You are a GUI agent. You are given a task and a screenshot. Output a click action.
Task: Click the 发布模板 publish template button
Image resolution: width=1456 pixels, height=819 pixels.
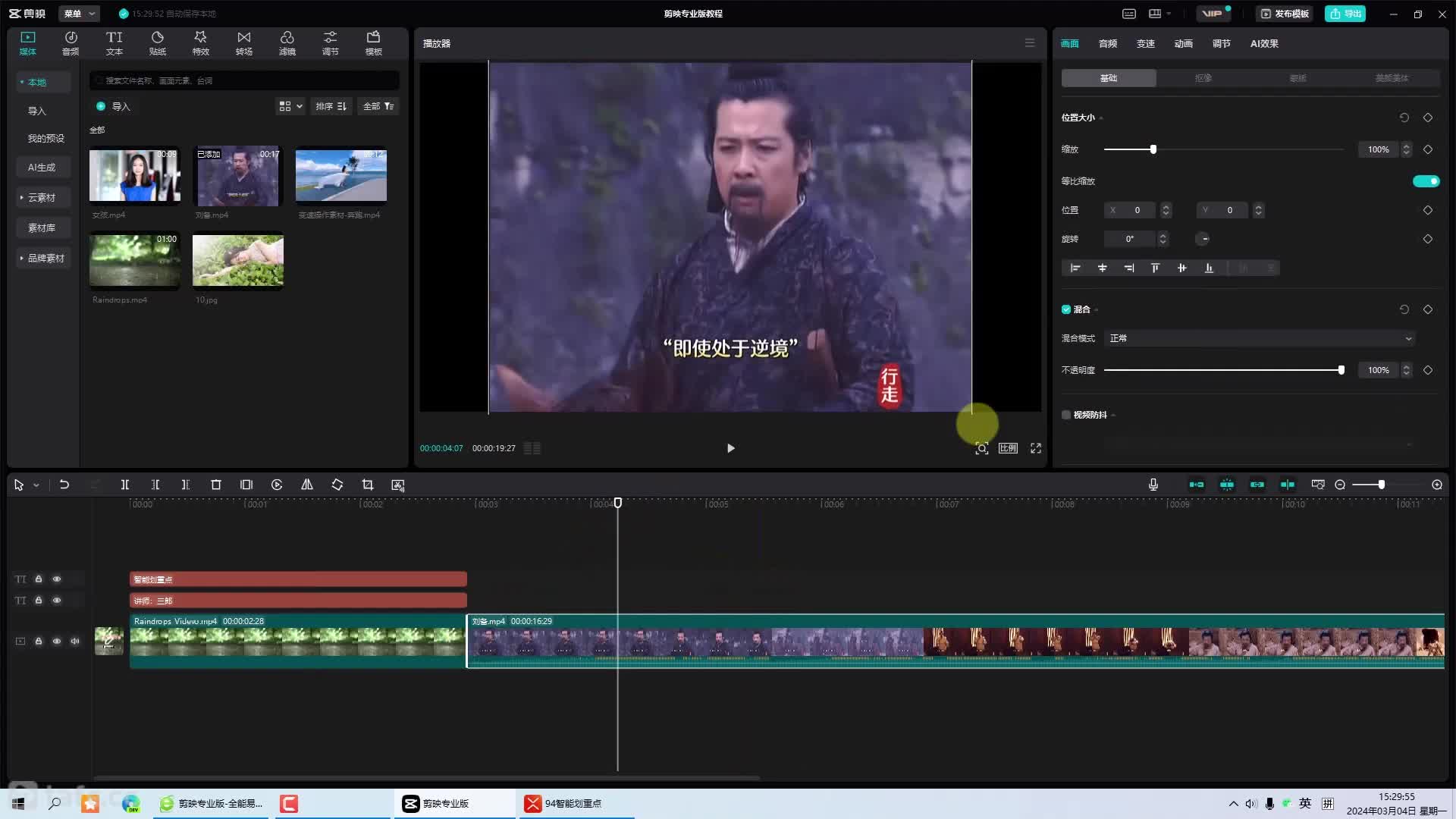[x=1285, y=14]
